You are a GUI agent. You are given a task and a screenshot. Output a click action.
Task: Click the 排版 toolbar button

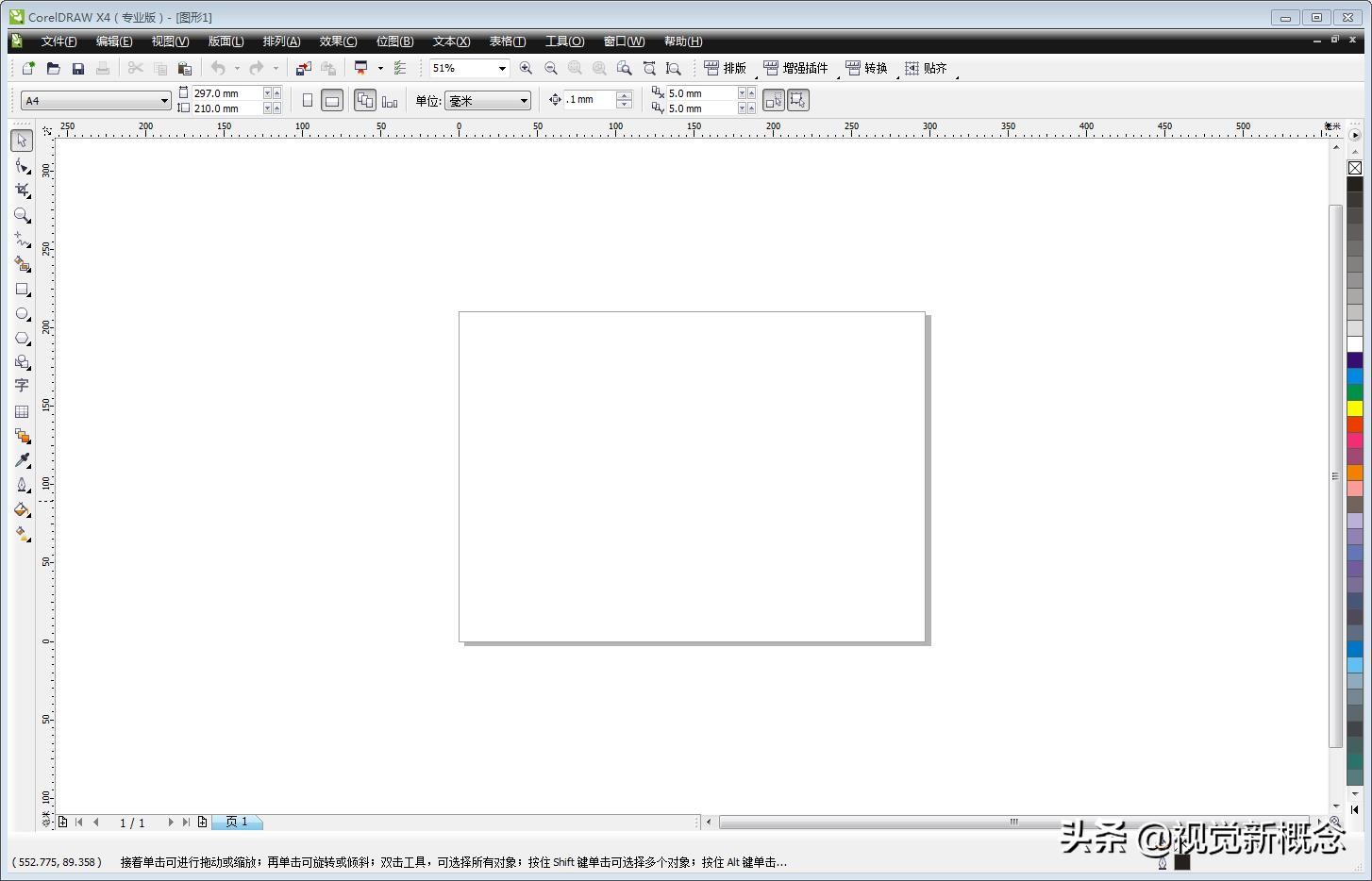pyautogui.click(x=725, y=68)
